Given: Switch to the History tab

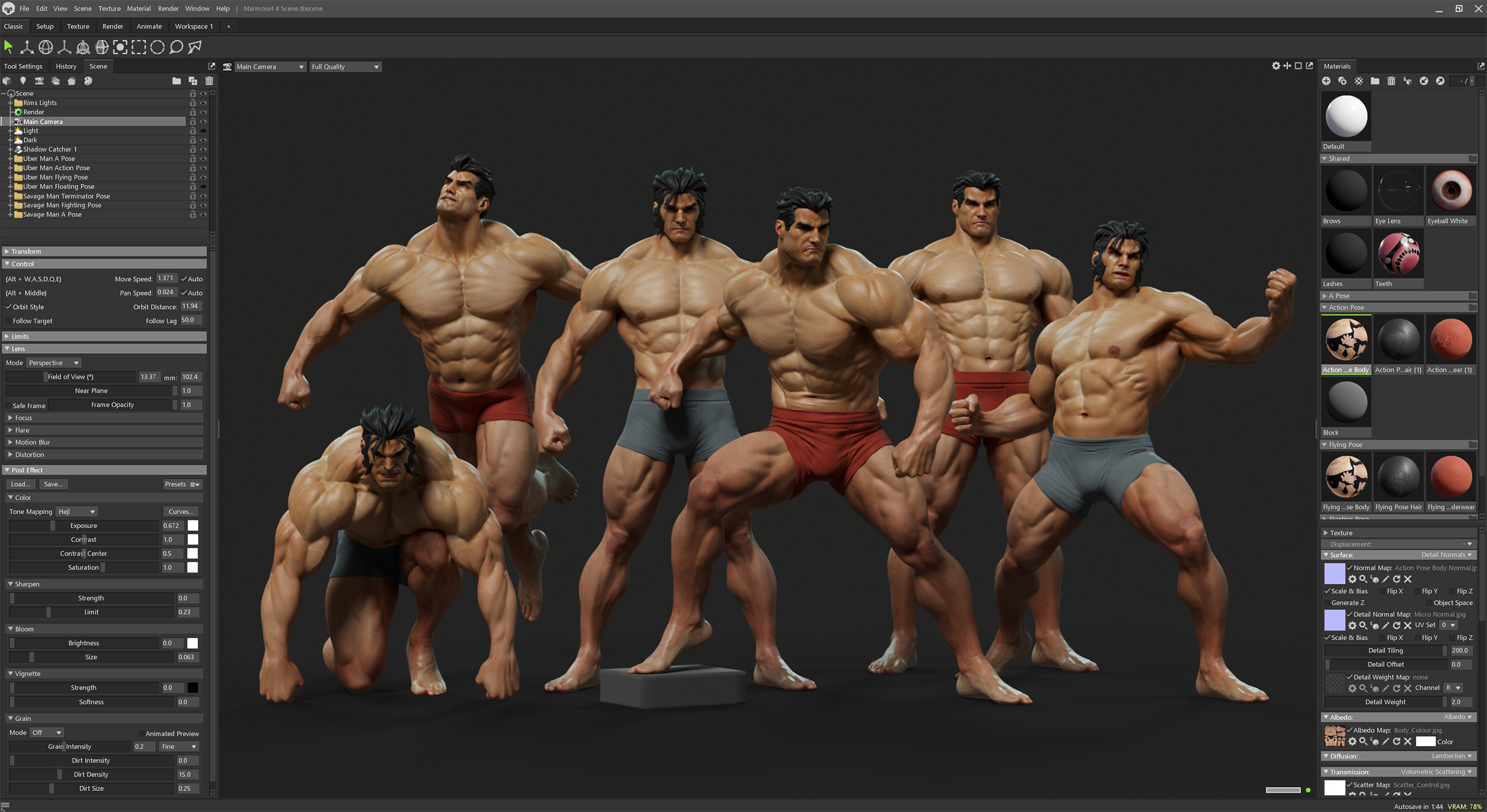Looking at the screenshot, I should point(66,67).
